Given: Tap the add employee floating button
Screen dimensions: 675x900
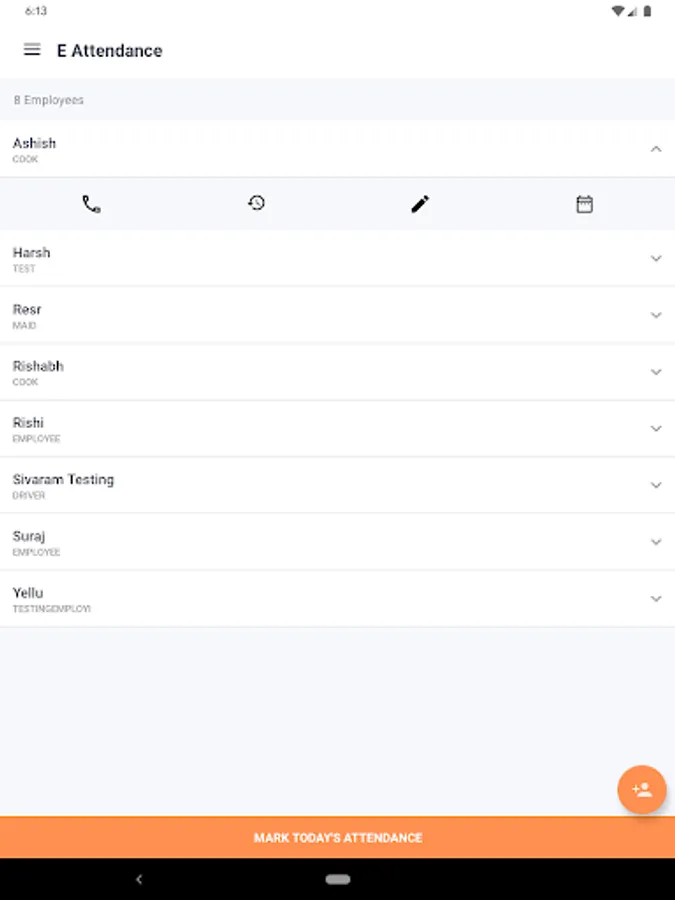Looking at the screenshot, I should pyautogui.click(x=642, y=790).
